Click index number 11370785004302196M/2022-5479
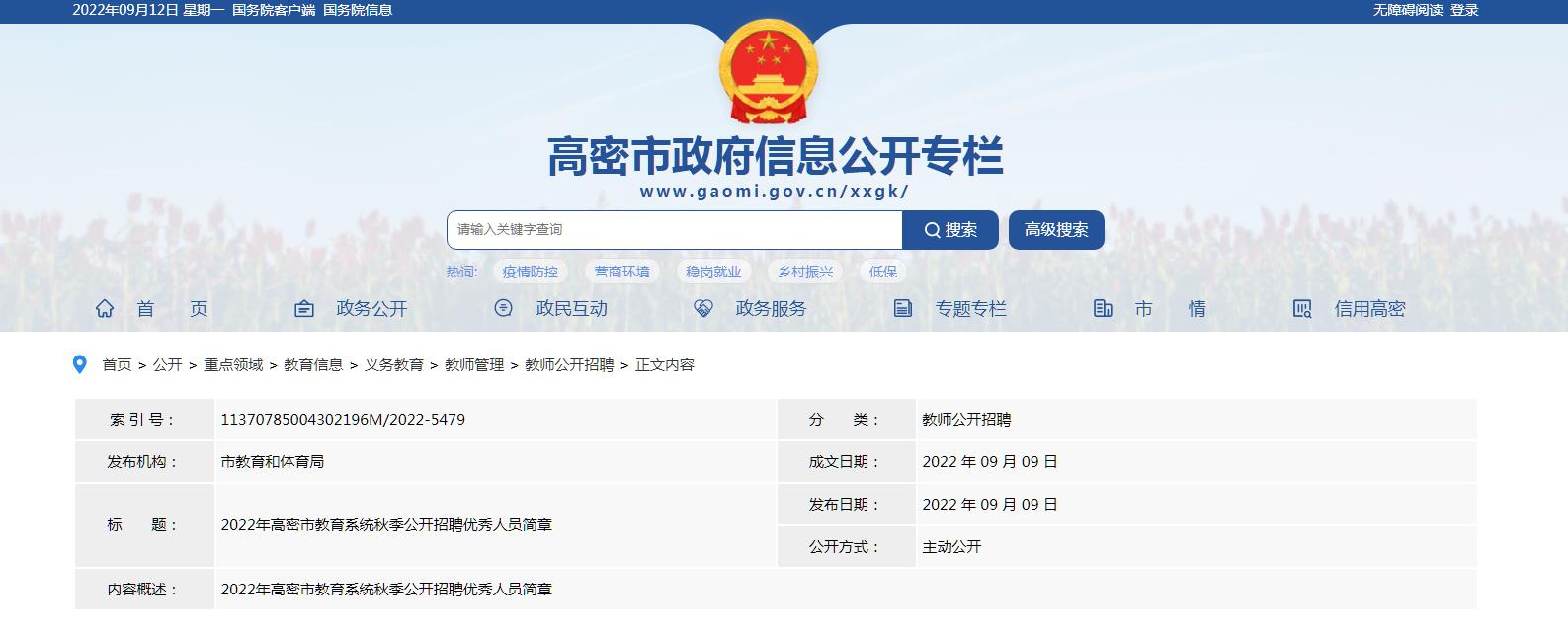 [343, 420]
